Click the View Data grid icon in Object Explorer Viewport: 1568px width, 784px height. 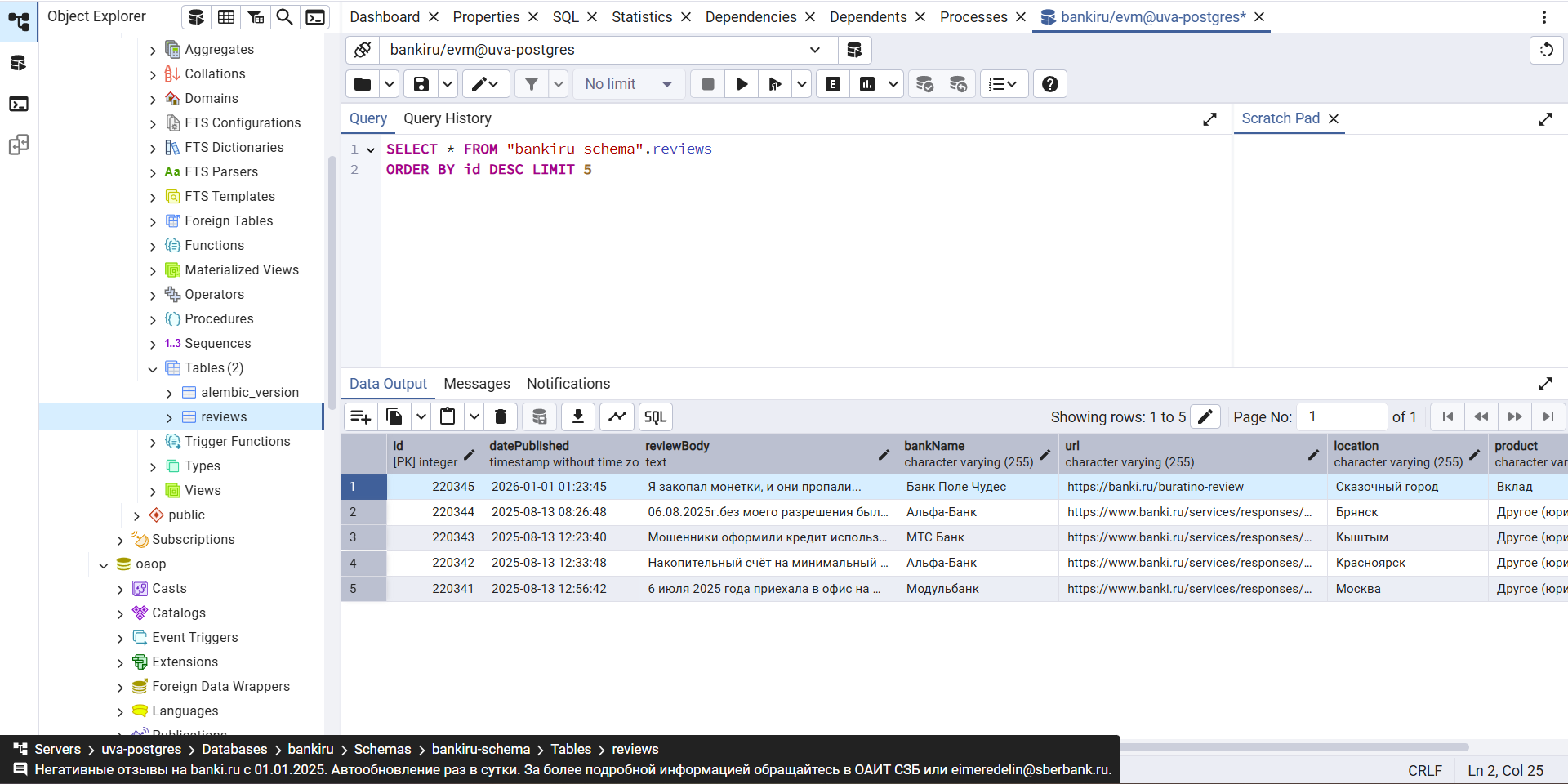coord(226,17)
